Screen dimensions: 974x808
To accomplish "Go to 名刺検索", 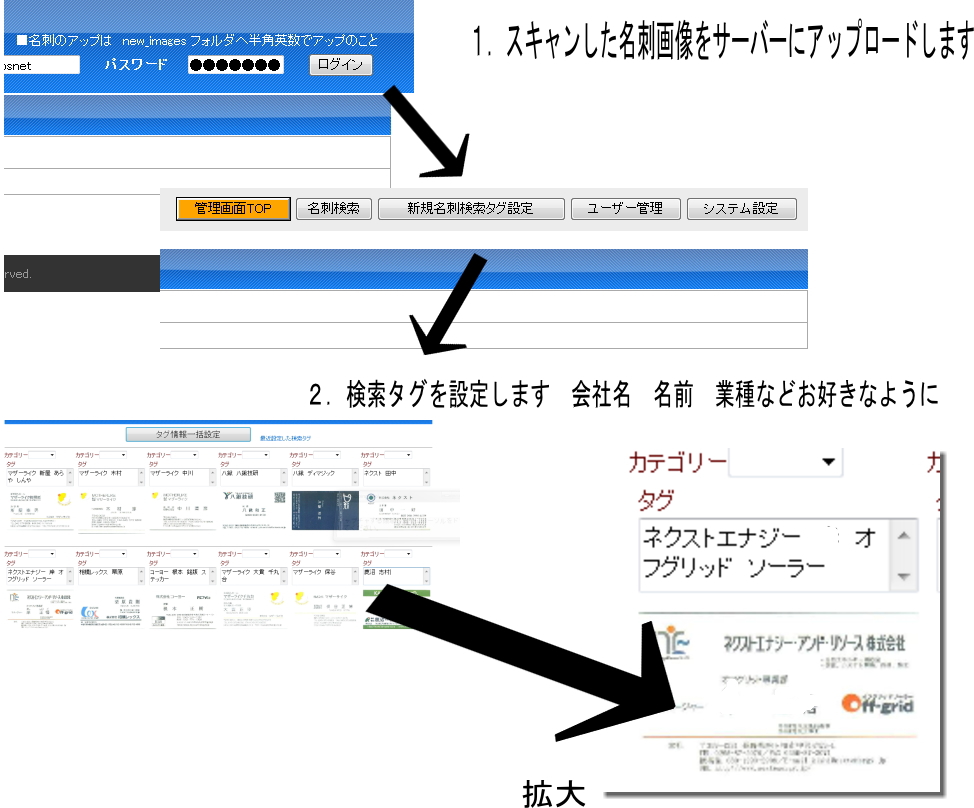I will coord(334,209).
